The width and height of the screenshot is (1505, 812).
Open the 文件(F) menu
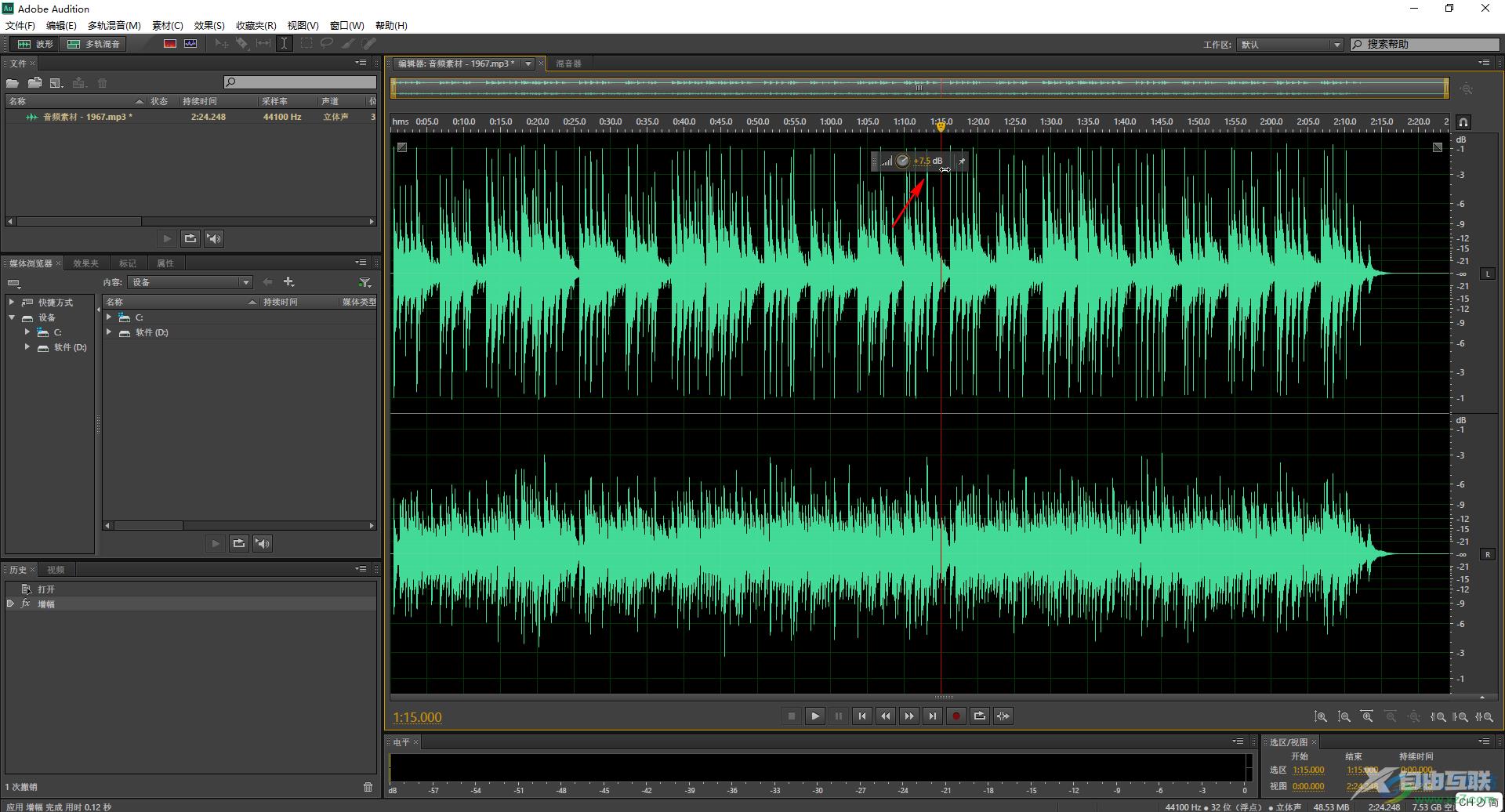[x=20, y=26]
